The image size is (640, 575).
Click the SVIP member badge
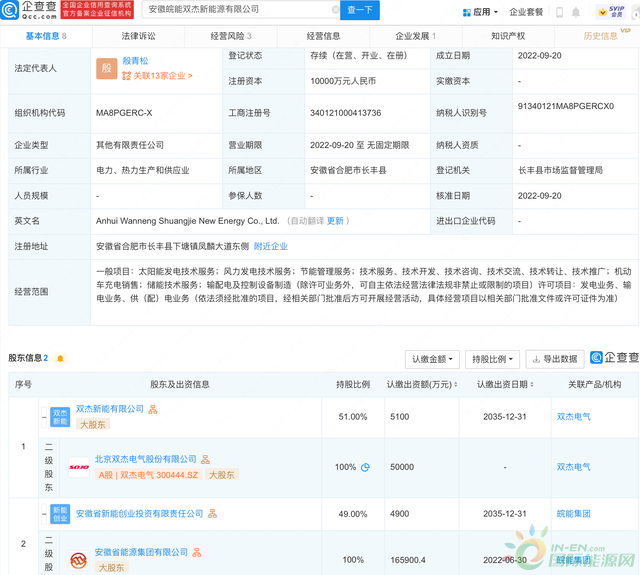pyautogui.click(x=611, y=12)
